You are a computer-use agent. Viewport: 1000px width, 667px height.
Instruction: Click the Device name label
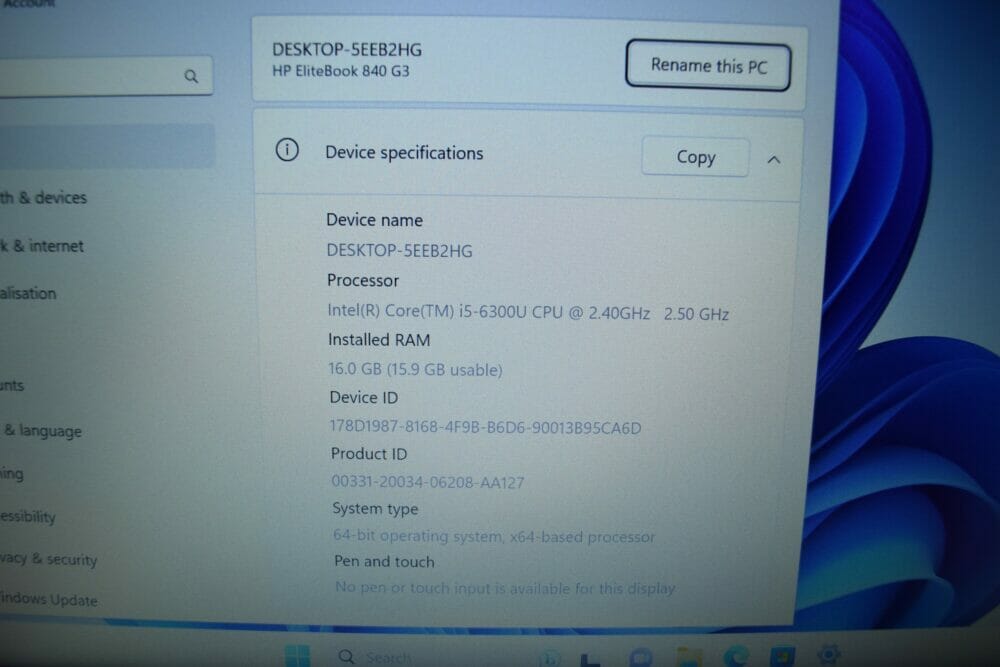click(x=374, y=220)
